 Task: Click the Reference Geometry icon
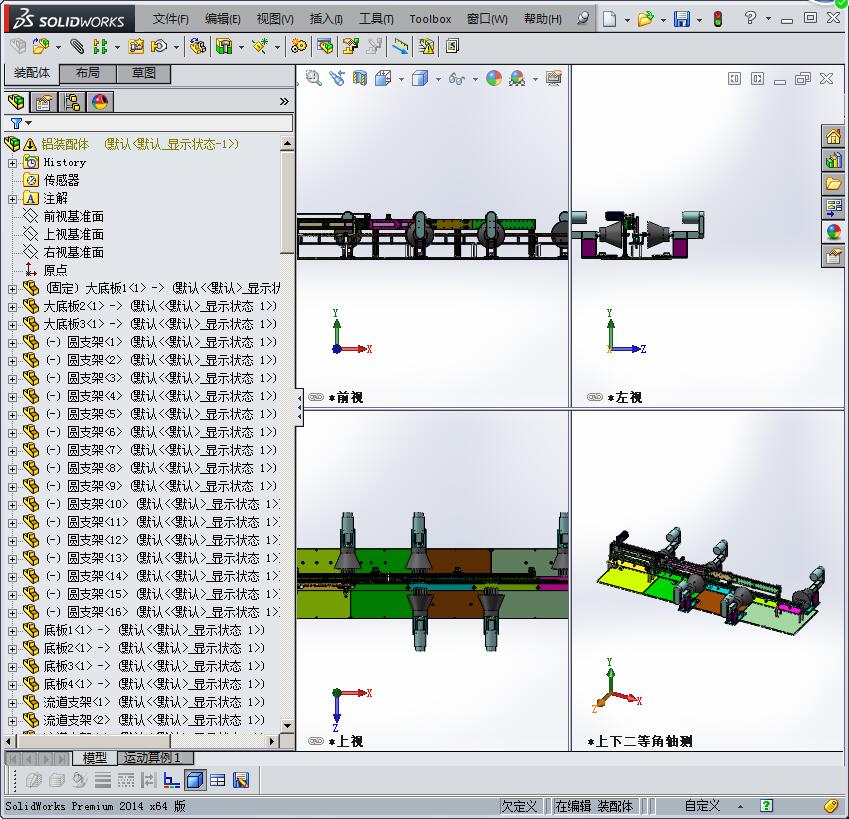(x=260, y=47)
